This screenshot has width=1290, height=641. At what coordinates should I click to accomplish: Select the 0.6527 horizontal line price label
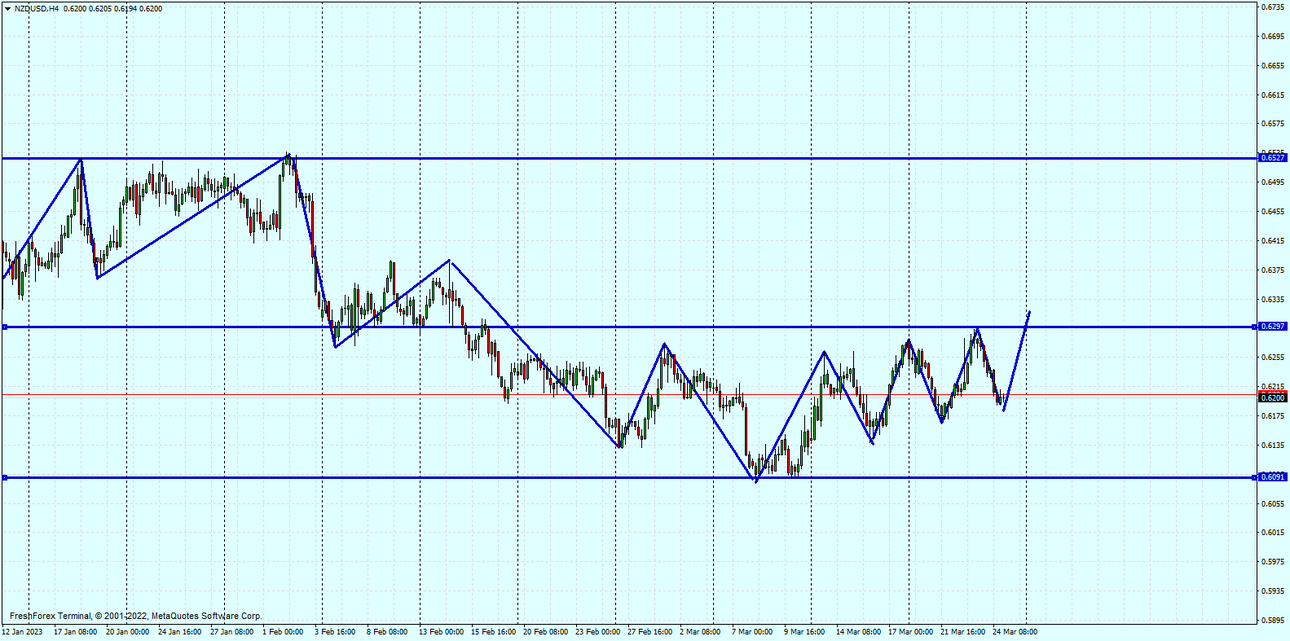1273,158
